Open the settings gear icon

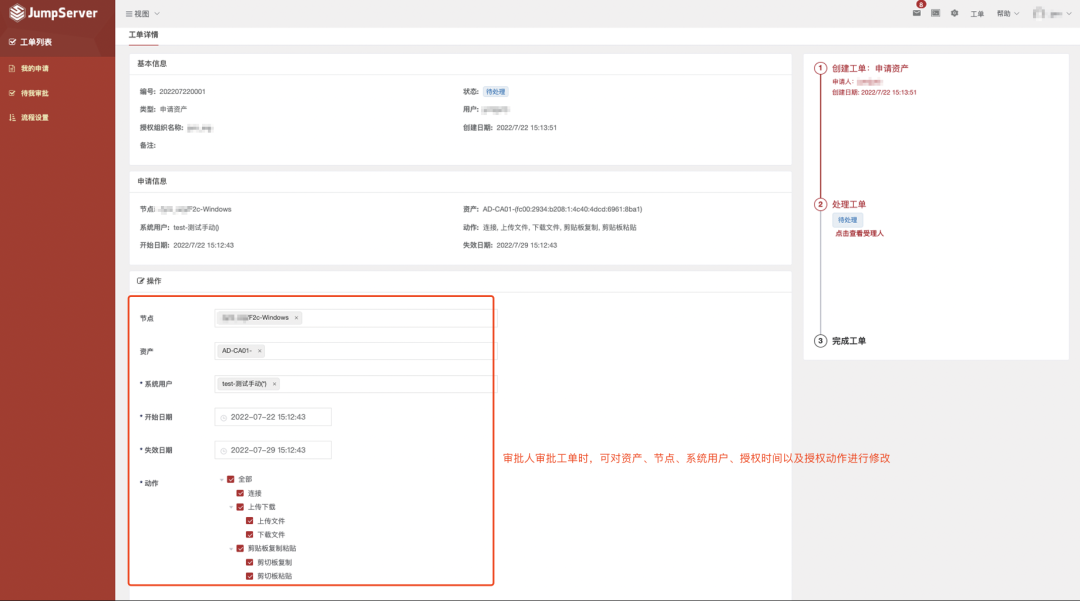click(955, 13)
